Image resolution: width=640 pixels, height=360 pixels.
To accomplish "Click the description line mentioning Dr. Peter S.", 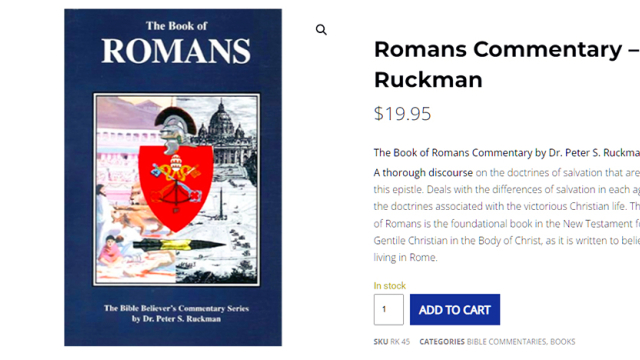I will point(507,153).
